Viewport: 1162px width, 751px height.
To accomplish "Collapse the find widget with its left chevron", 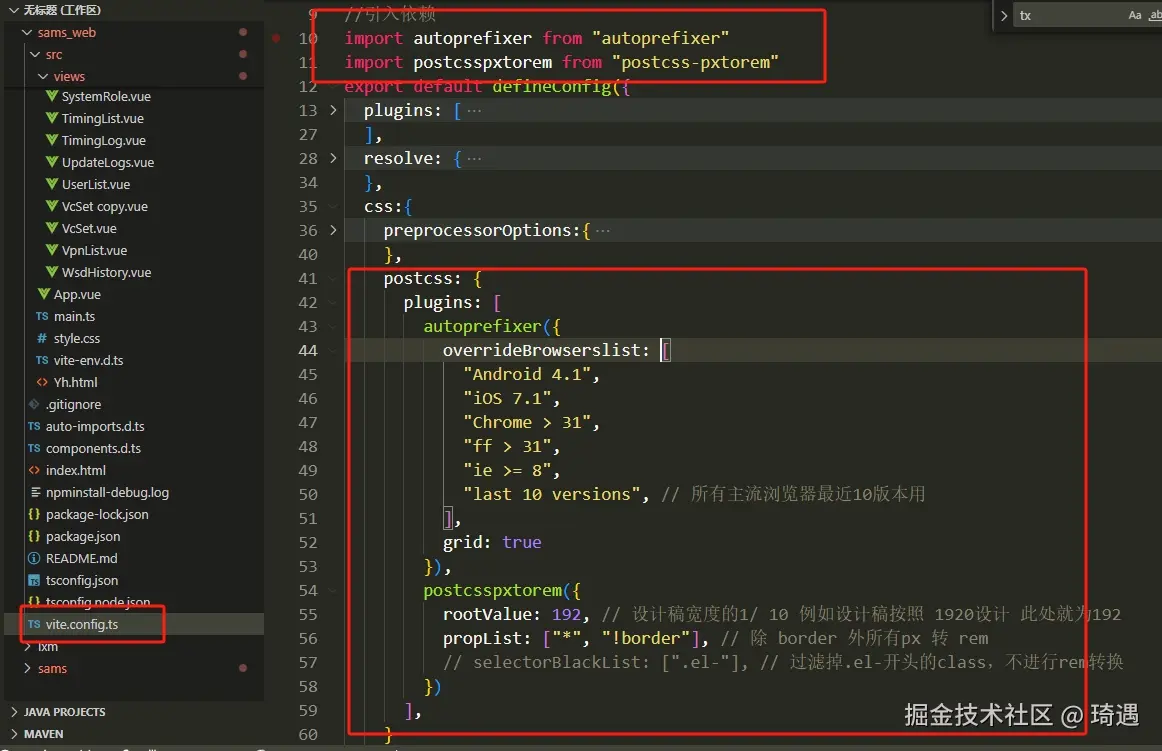I will click(x=1002, y=15).
